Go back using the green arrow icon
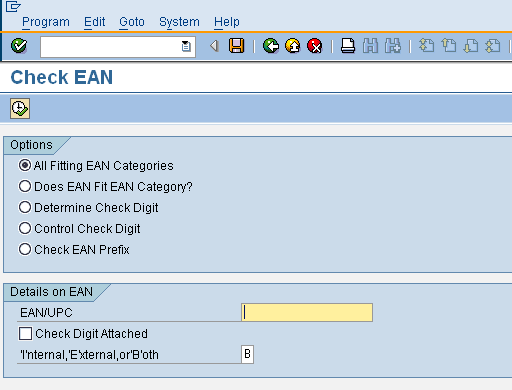Screen dimensions: 512x390 pyautogui.click(x=271, y=46)
